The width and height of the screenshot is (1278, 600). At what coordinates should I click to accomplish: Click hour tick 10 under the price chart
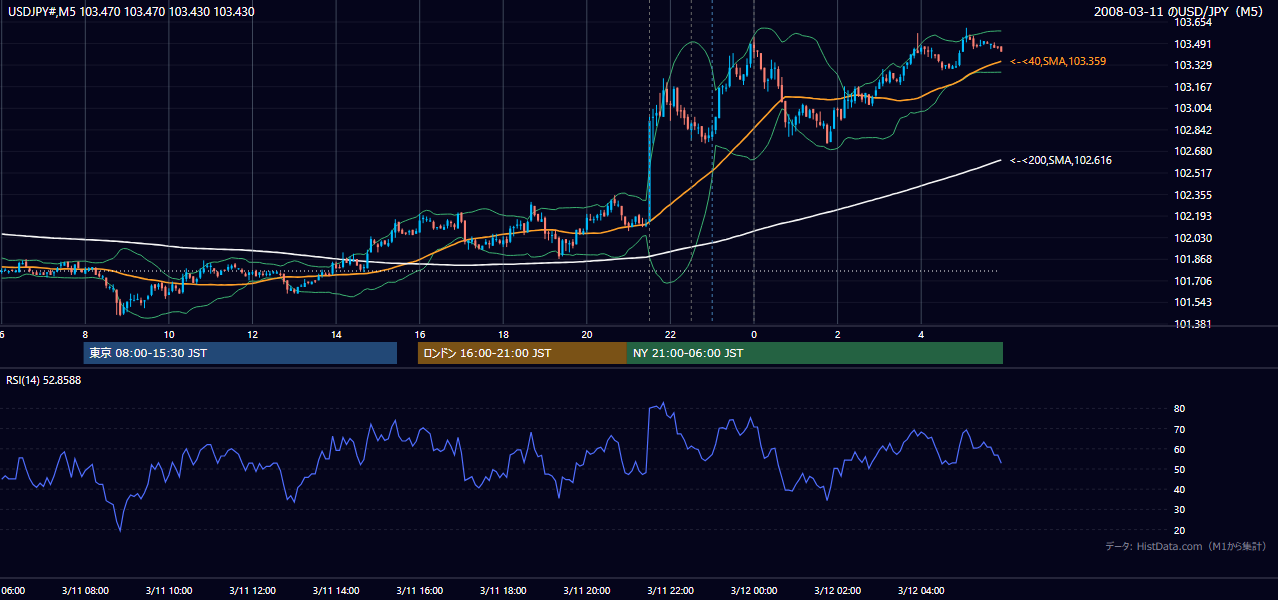click(169, 335)
